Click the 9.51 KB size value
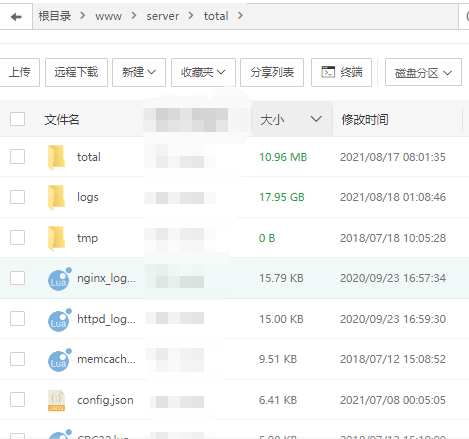The image size is (469, 439). click(278, 359)
